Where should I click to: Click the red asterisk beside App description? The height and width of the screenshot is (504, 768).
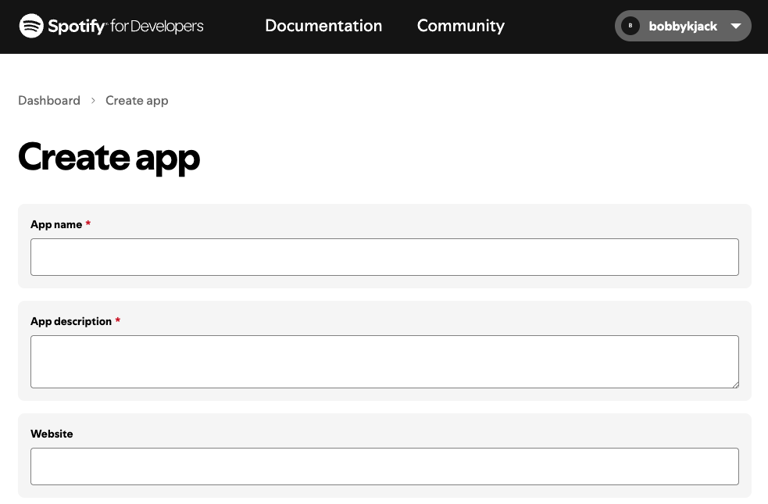point(118,321)
